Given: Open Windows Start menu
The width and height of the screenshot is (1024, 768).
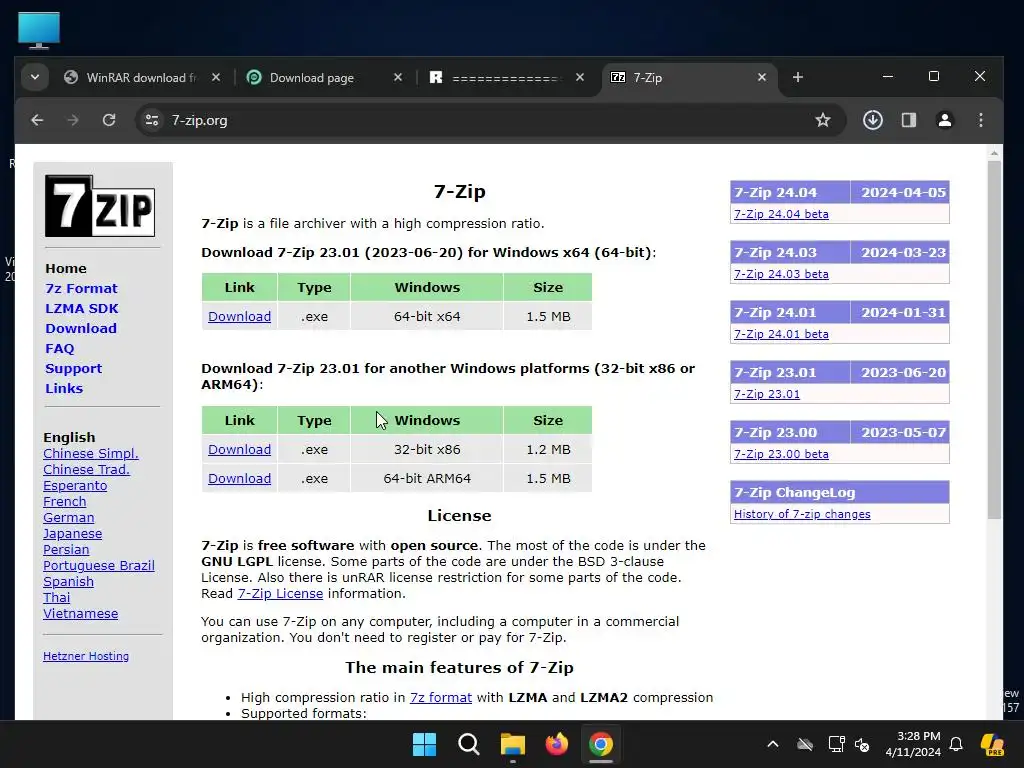Looking at the screenshot, I should pos(424,744).
